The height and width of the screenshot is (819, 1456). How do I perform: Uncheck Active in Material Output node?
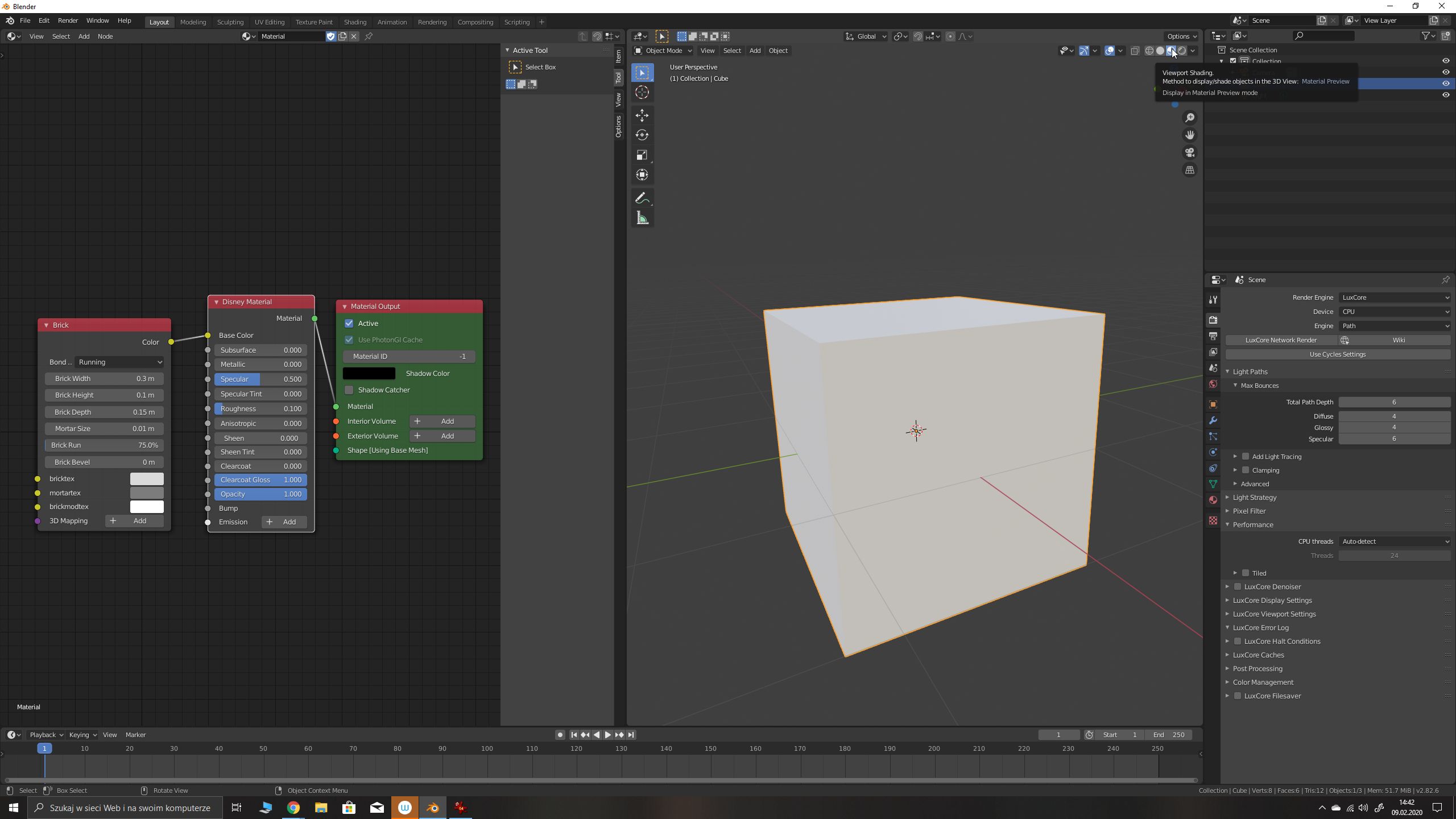pos(349,324)
